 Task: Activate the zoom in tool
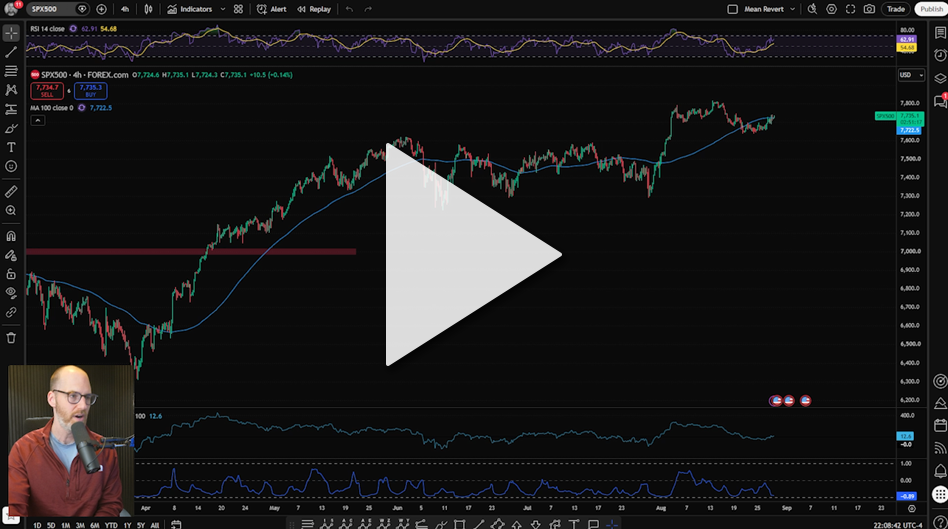[x=11, y=210]
